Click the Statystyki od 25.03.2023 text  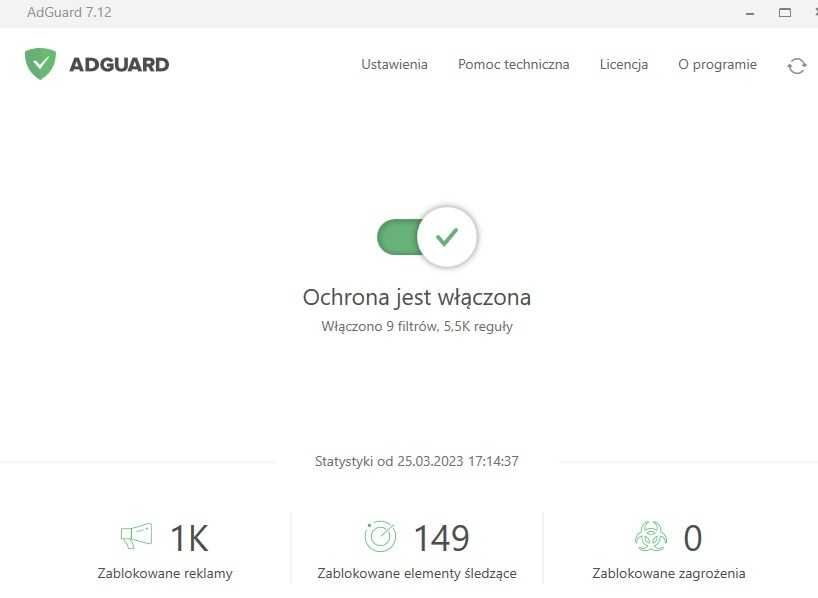point(416,461)
